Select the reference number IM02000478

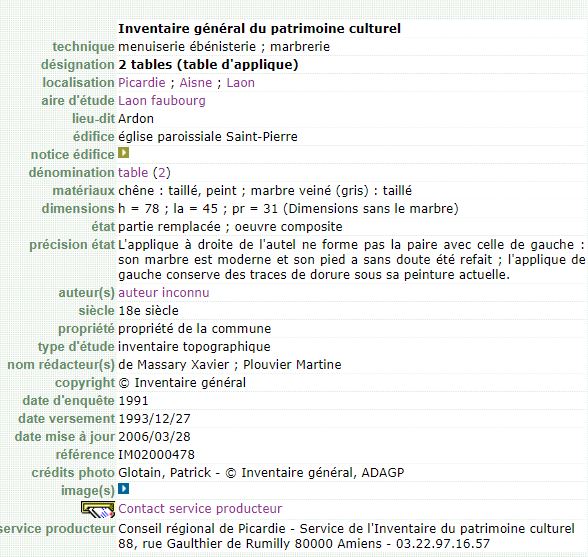156,455
